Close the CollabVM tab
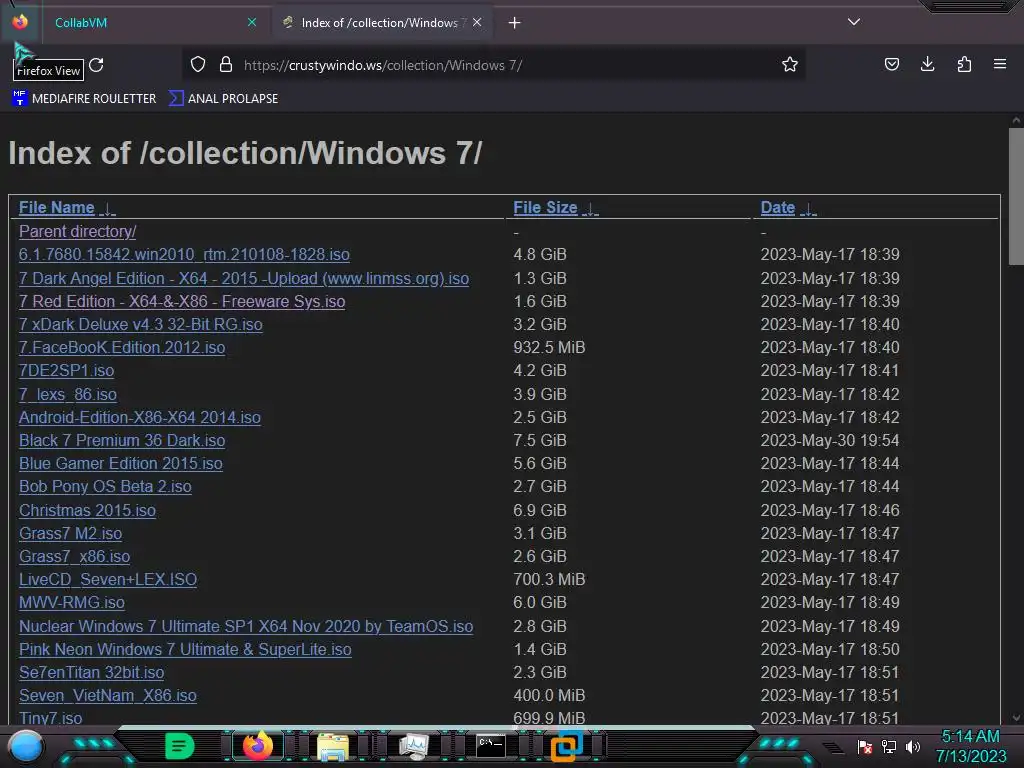 pyautogui.click(x=252, y=22)
